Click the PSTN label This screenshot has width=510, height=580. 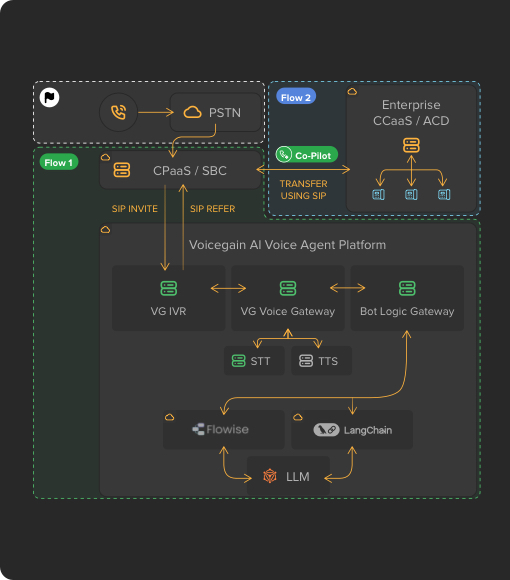tap(224, 112)
